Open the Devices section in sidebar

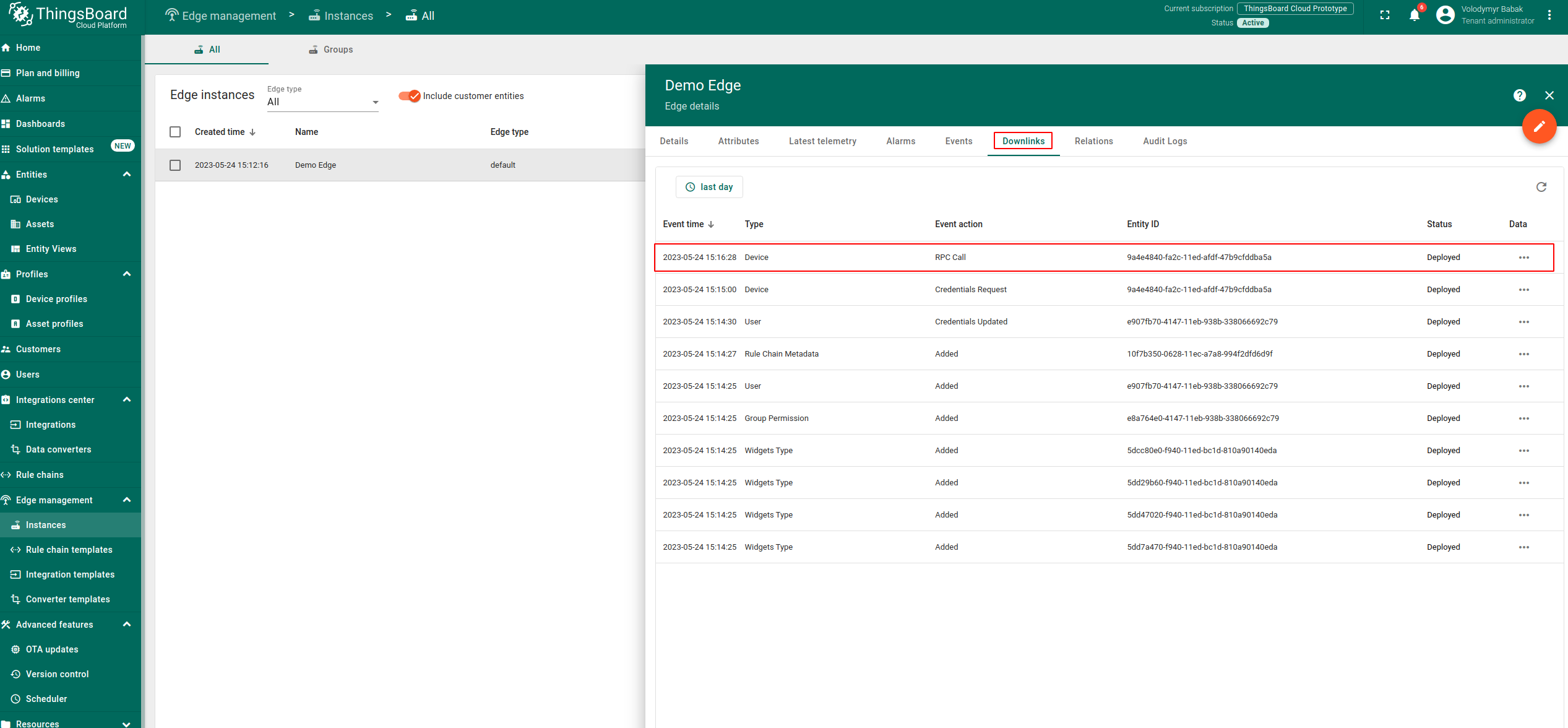(41, 199)
